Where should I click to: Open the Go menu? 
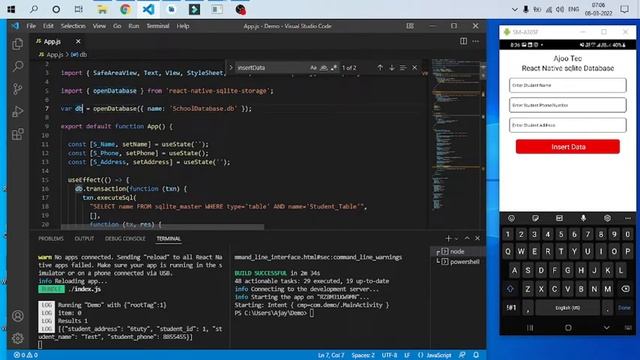(117, 26)
